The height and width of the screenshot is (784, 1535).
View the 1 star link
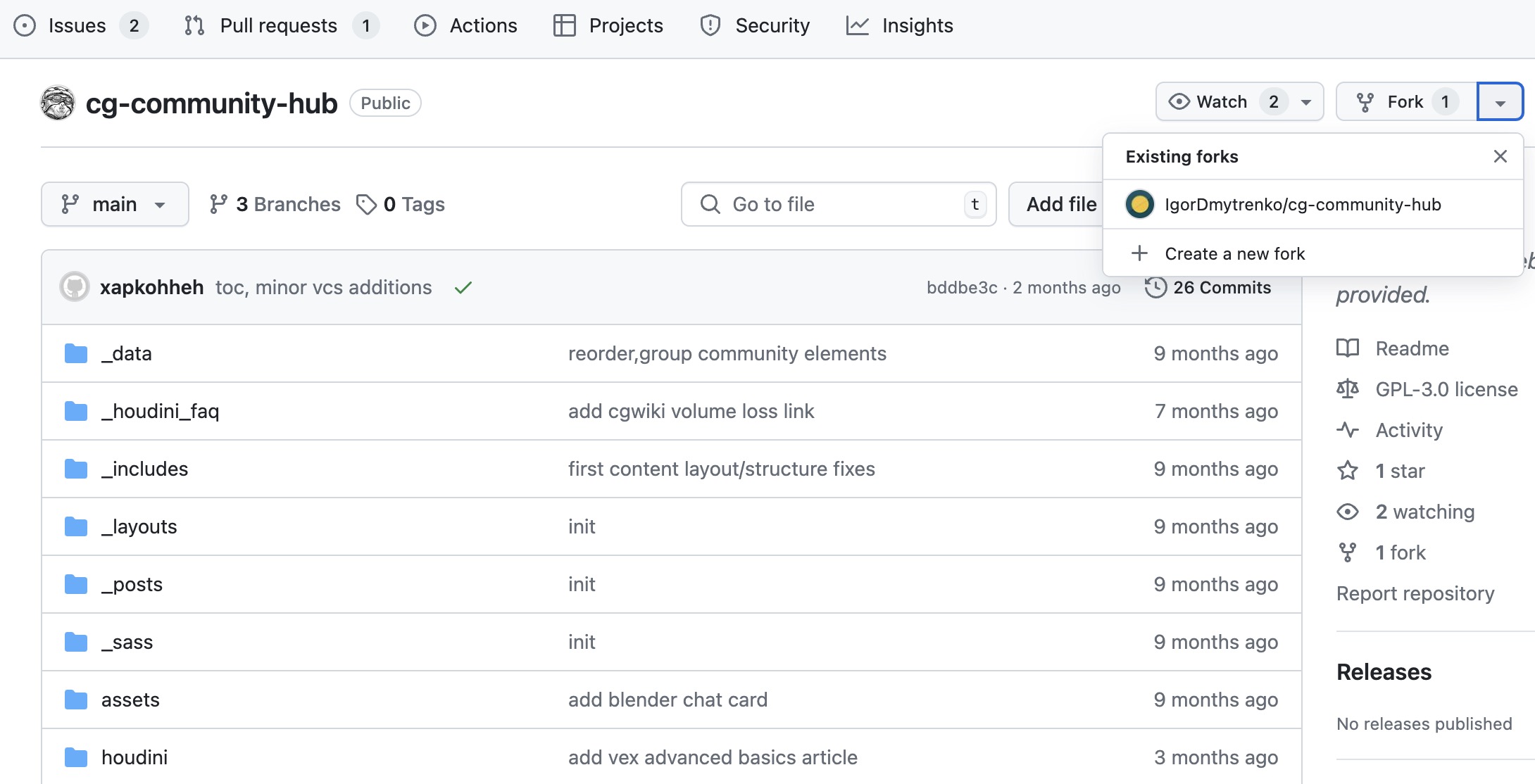(1401, 471)
